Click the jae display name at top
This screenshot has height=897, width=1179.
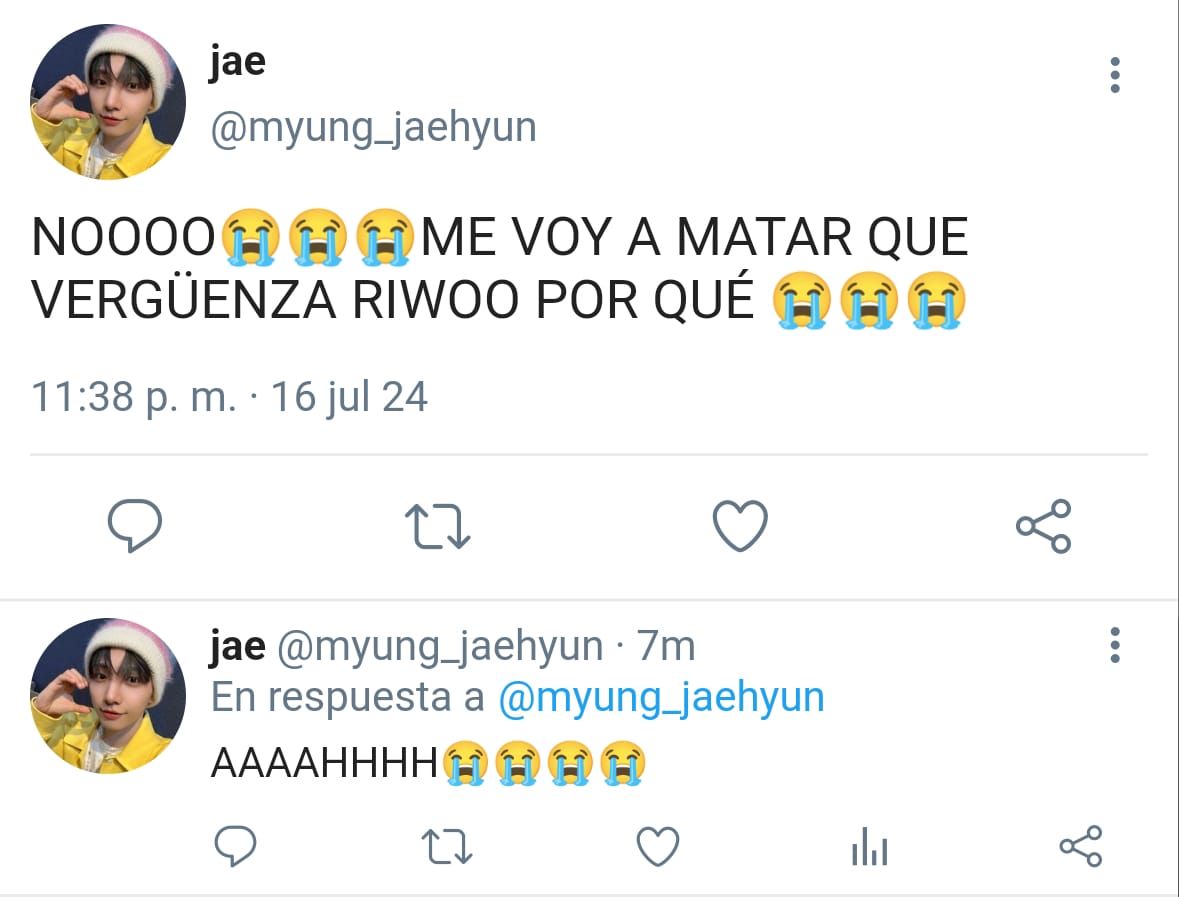point(238,62)
